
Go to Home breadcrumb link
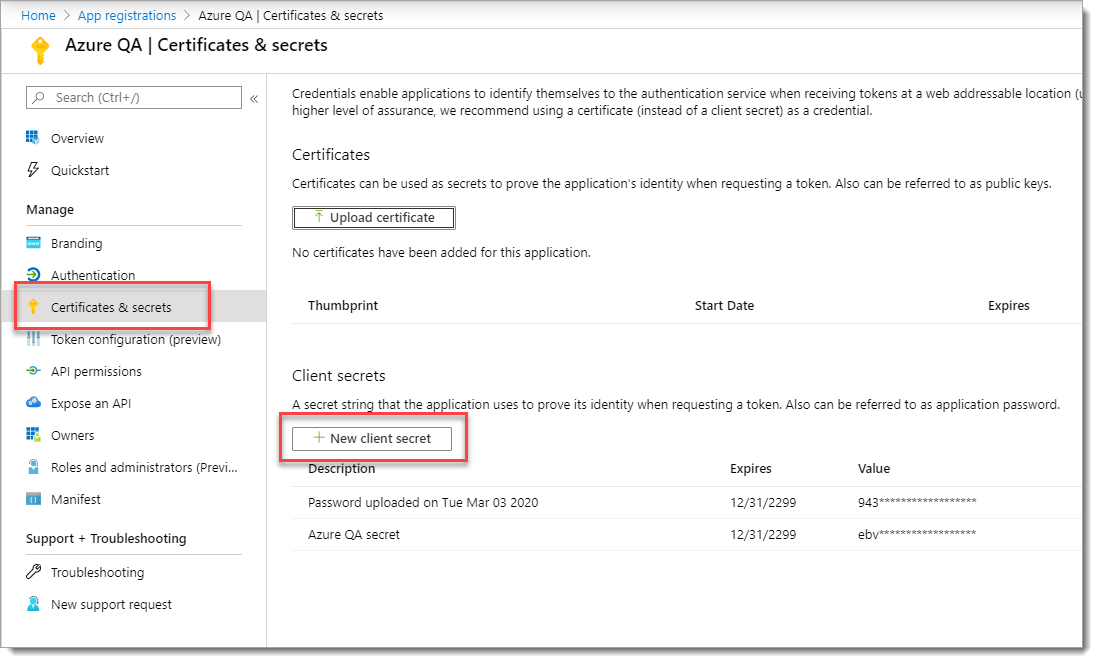38,16
